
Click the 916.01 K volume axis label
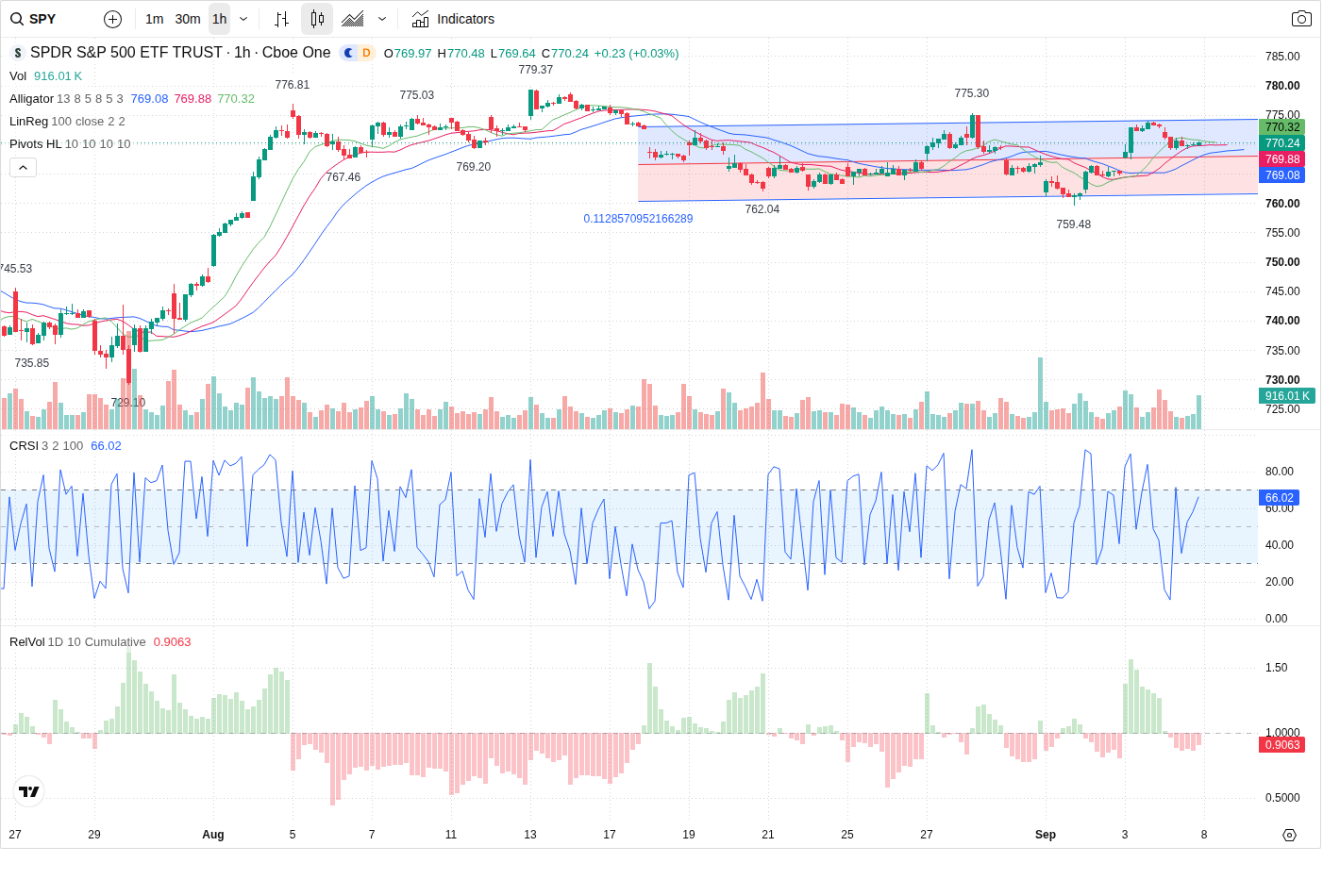1287,396
